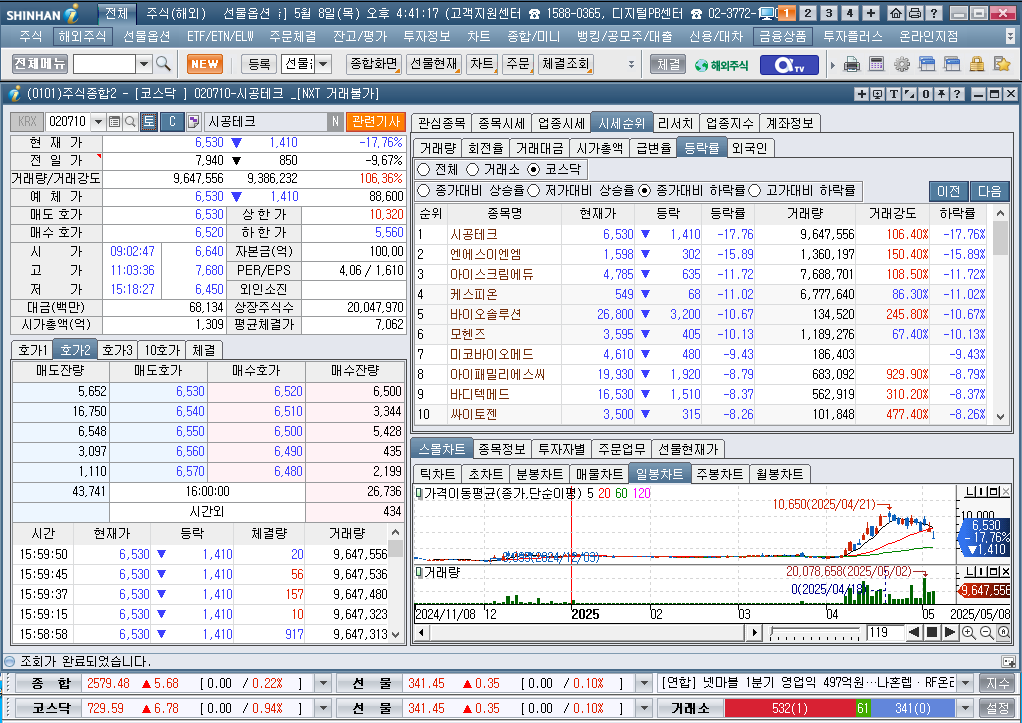The width and height of the screenshot is (1022, 723).
Task: Open dropdown next to 종합 index ticker
Action: [x=323, y=683]
